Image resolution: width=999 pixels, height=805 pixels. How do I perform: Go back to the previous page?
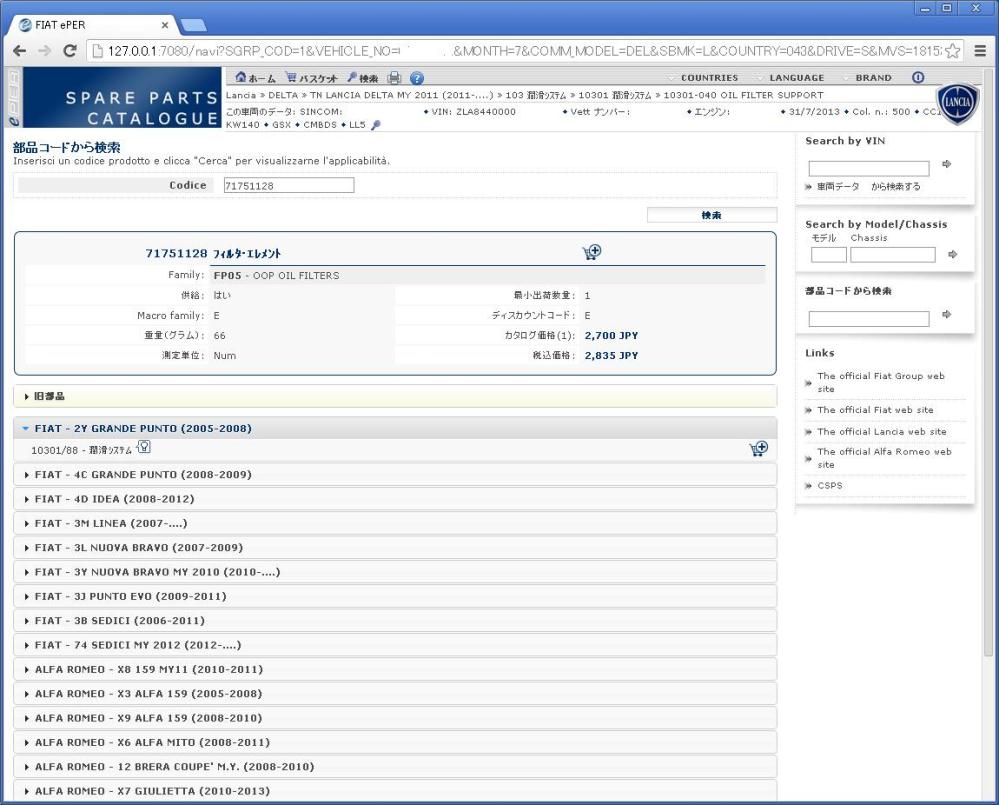point(20,51)
